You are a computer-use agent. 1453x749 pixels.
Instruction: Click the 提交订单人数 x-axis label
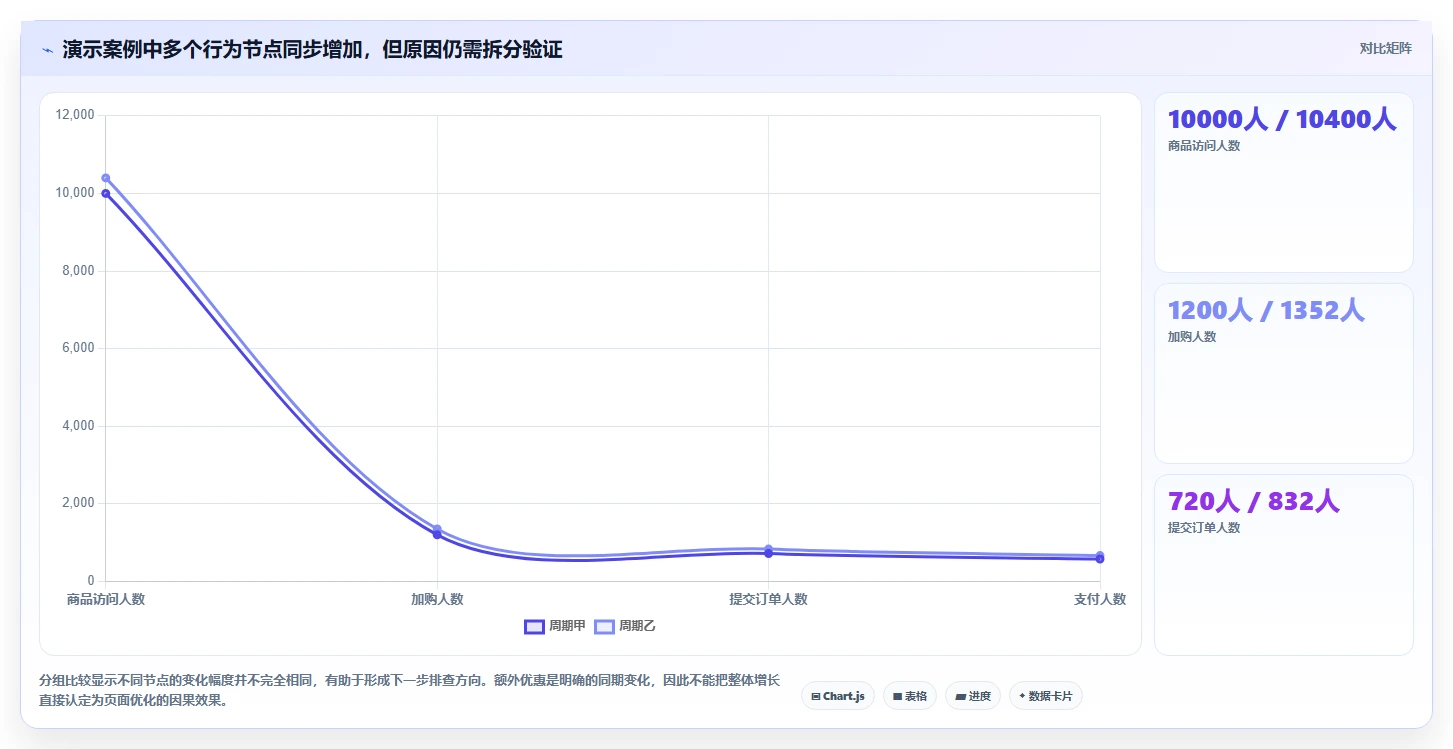[x=768, y=600]
